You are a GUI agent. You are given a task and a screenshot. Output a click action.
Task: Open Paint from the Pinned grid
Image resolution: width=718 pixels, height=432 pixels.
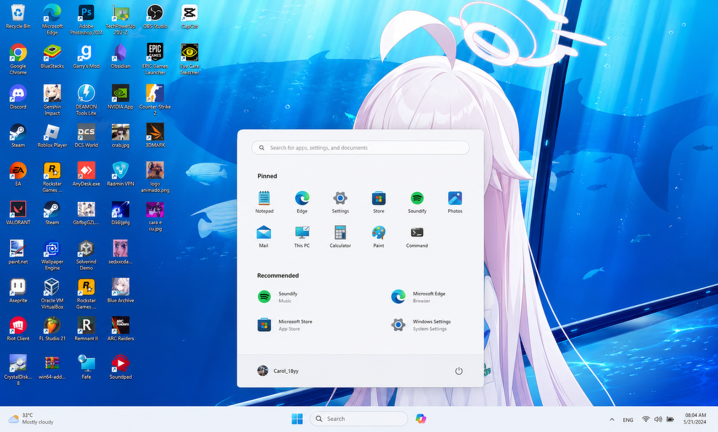tap(379, 236)
